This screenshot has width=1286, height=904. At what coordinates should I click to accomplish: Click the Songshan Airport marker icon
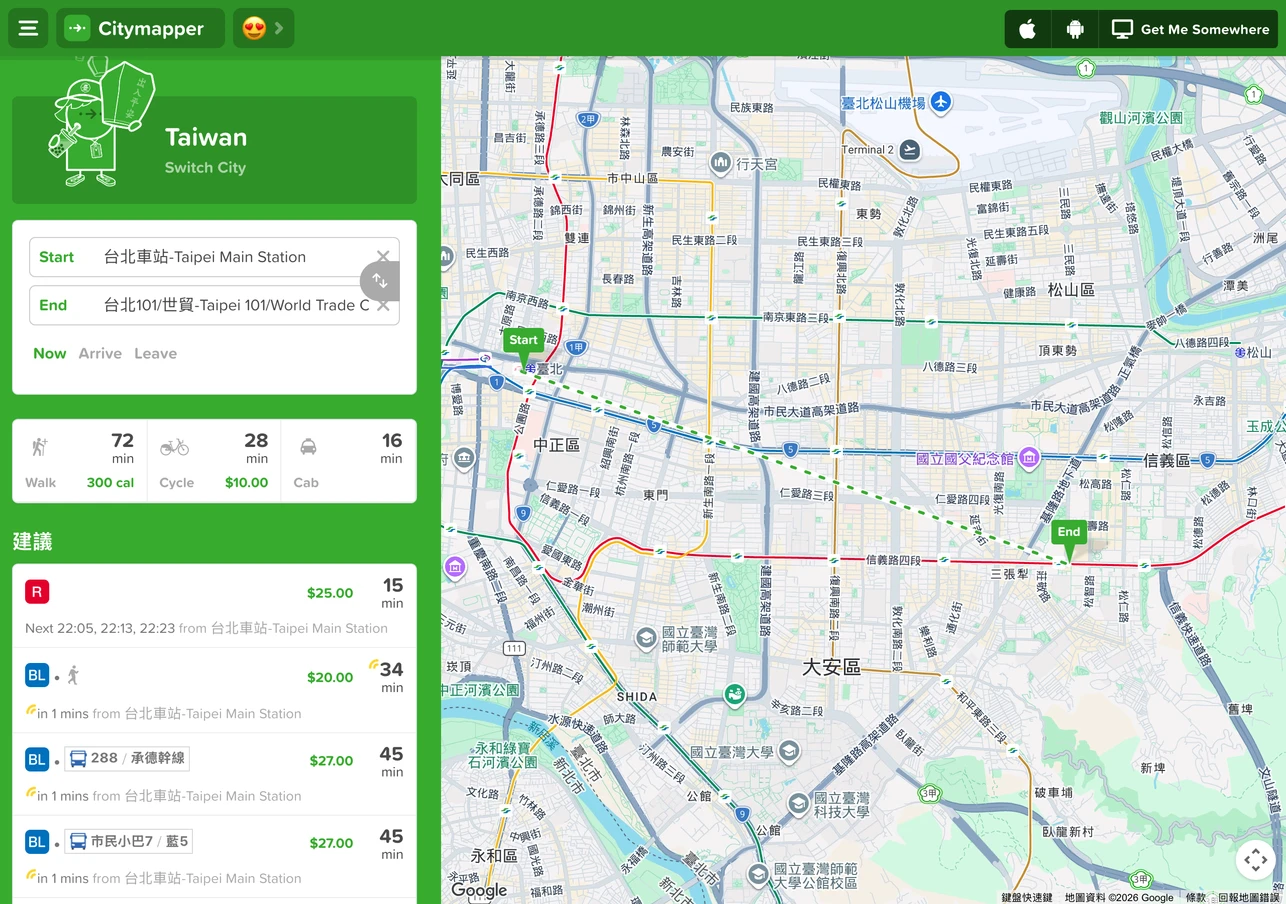coord(940,101)
